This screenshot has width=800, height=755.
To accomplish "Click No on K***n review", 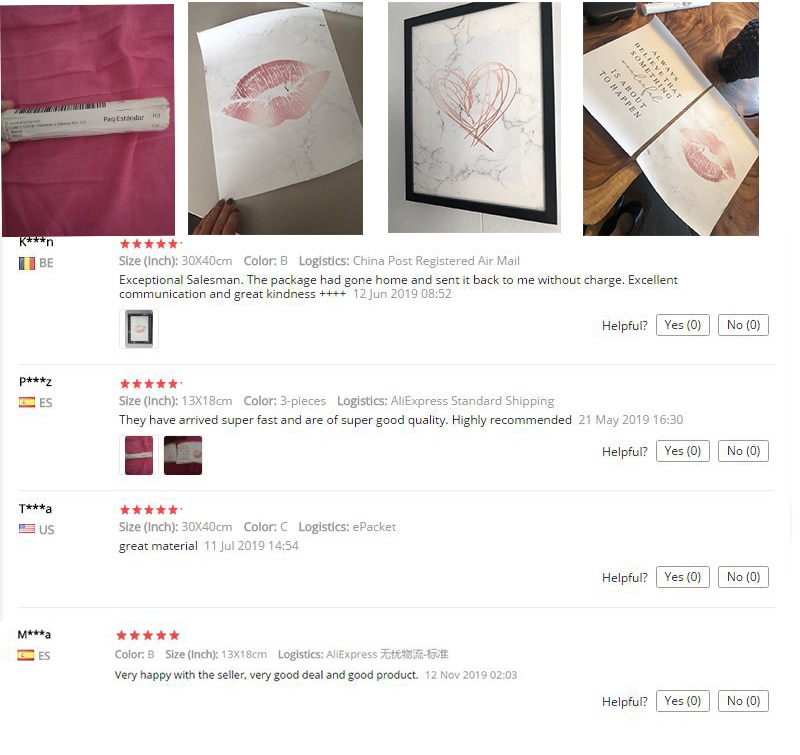I will [x=743, y=325].
